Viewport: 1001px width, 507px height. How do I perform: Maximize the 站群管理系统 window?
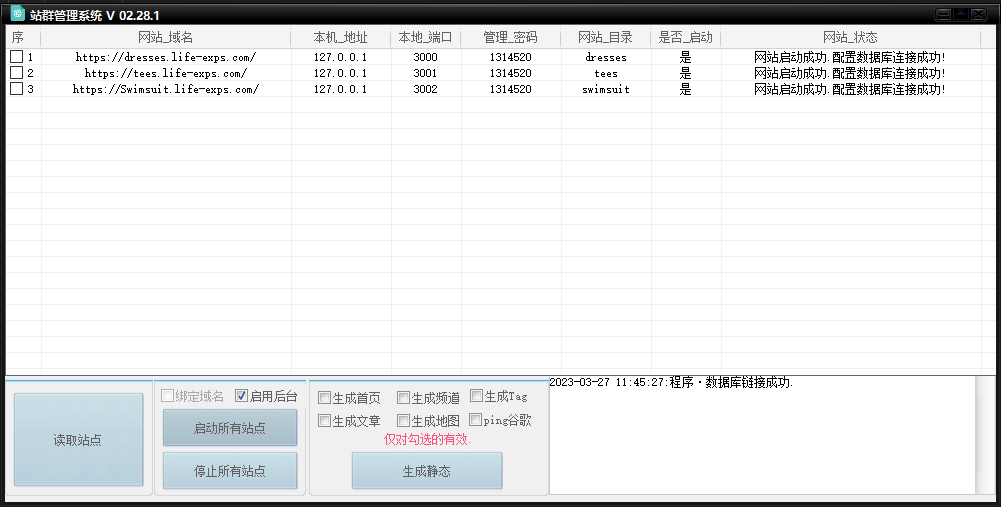click(961, 14)
